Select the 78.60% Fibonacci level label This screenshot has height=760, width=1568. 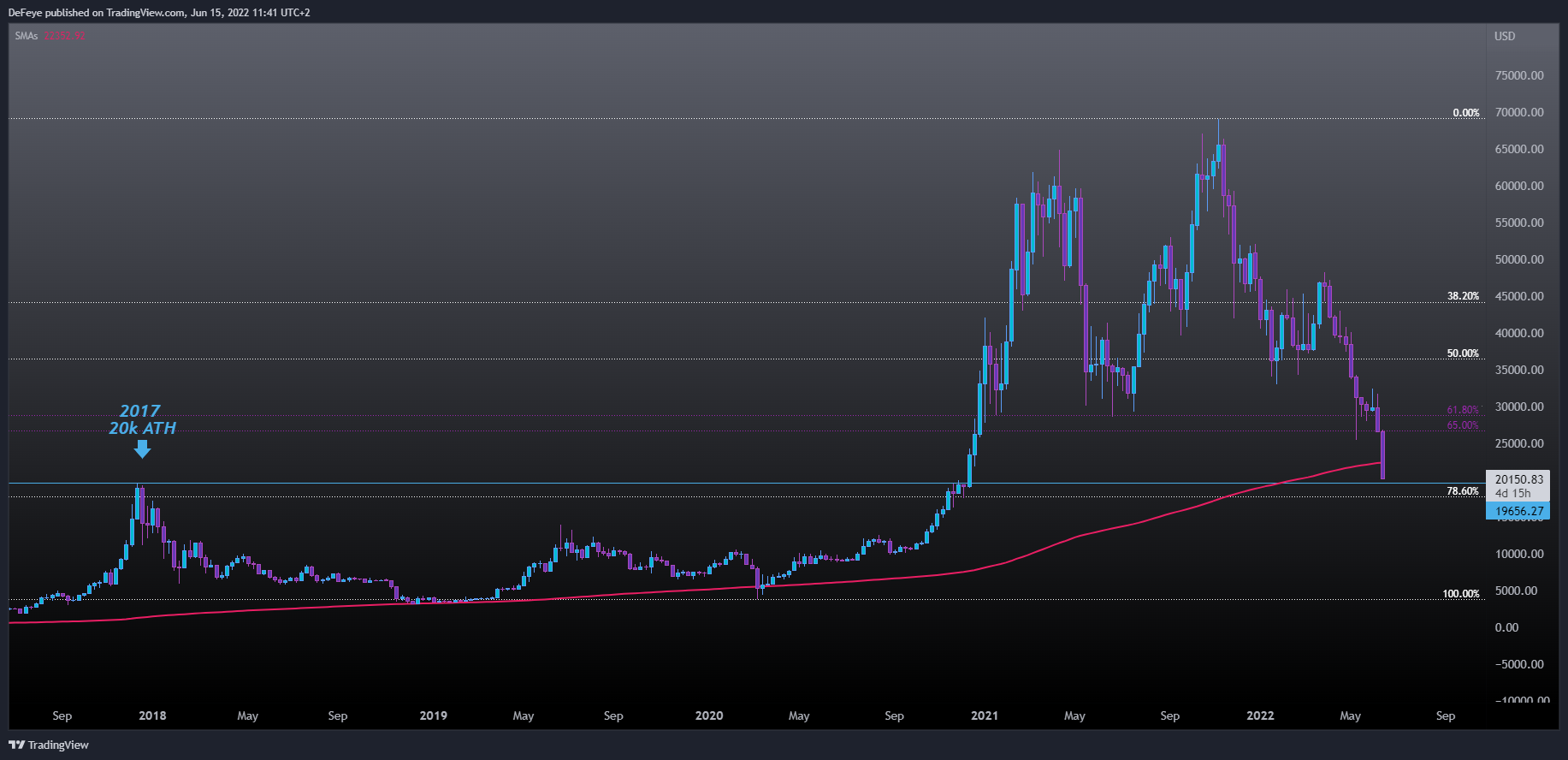(1463, 491)
